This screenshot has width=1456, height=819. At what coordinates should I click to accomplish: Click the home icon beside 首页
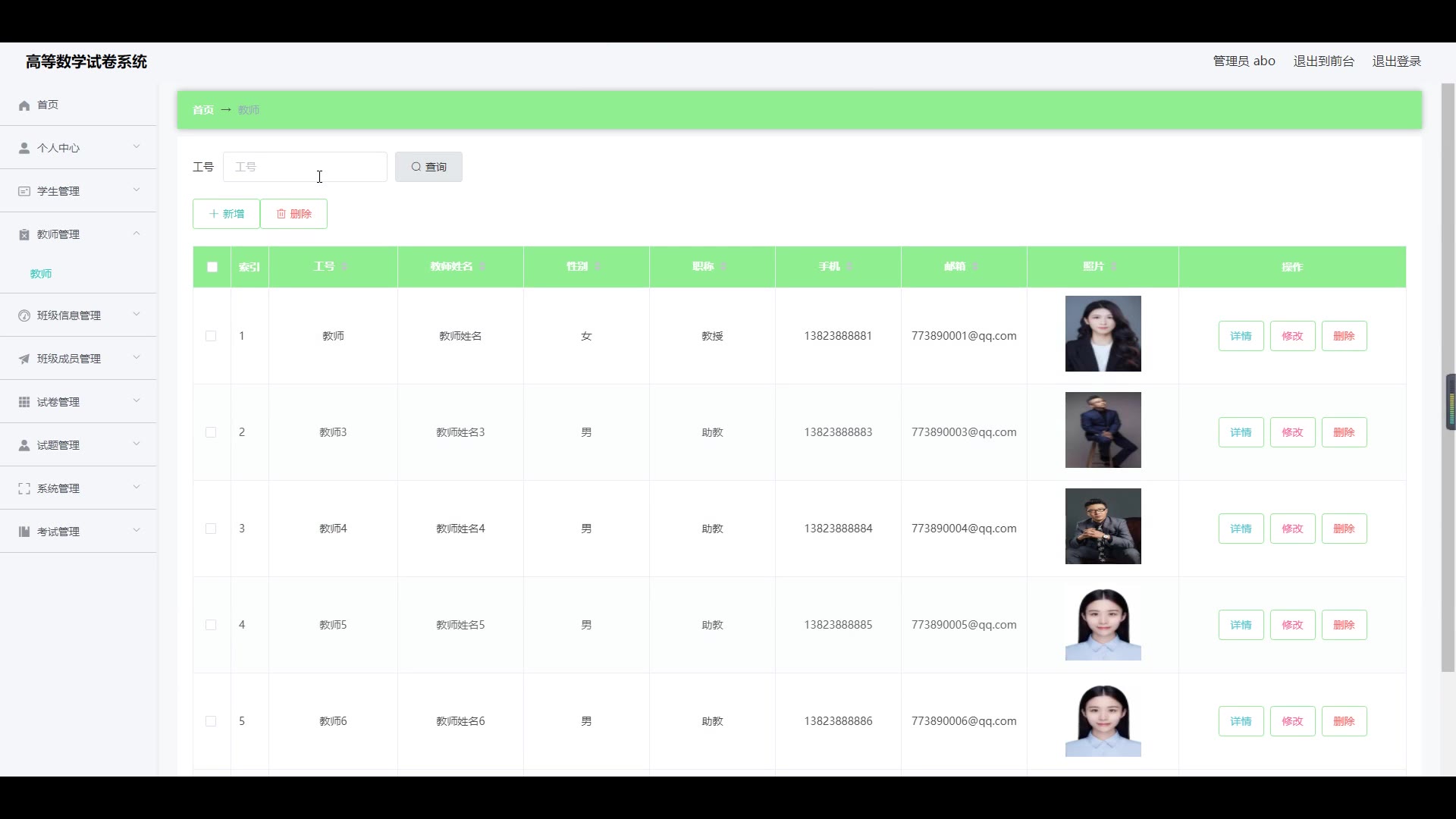[x=24, y=105]
